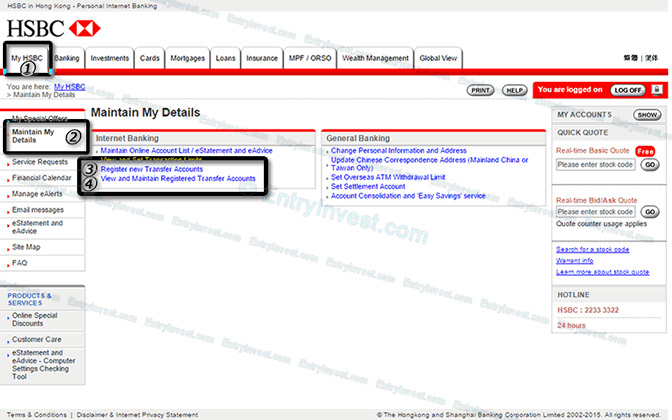The image size is (672, 420).
Task: Switch to the Banking tab
Action: [67, 58]
